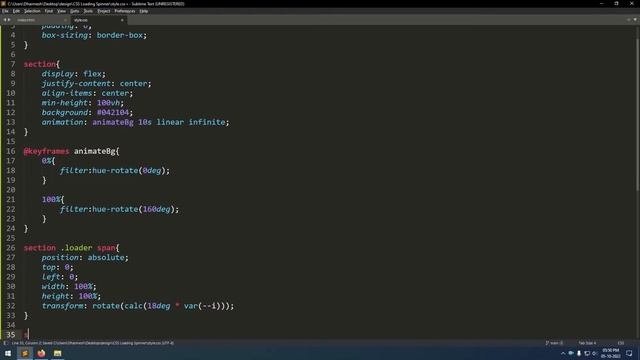The image size is (640, 360).
Task: Click 'filter:hue-rotate(0deg);' on line 18
Action: pyautogui.click(x=115, y=171)
